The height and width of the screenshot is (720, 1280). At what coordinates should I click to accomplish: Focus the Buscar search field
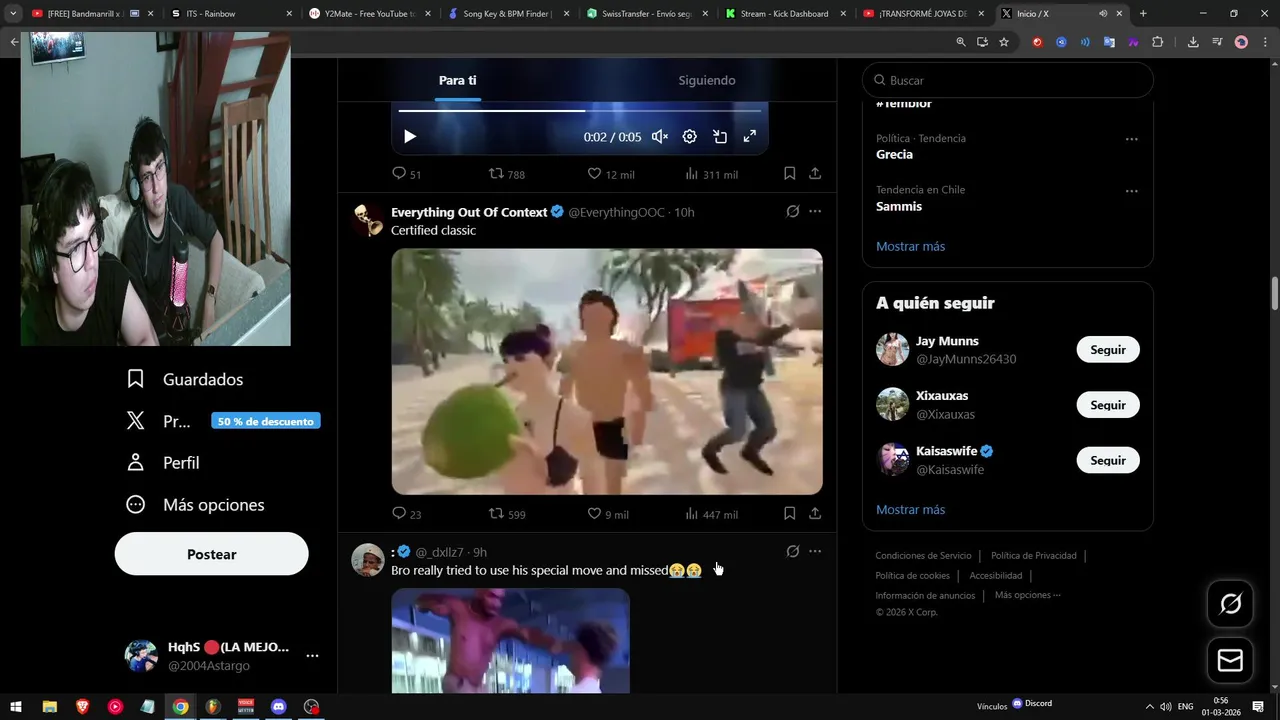[1008, 80]
